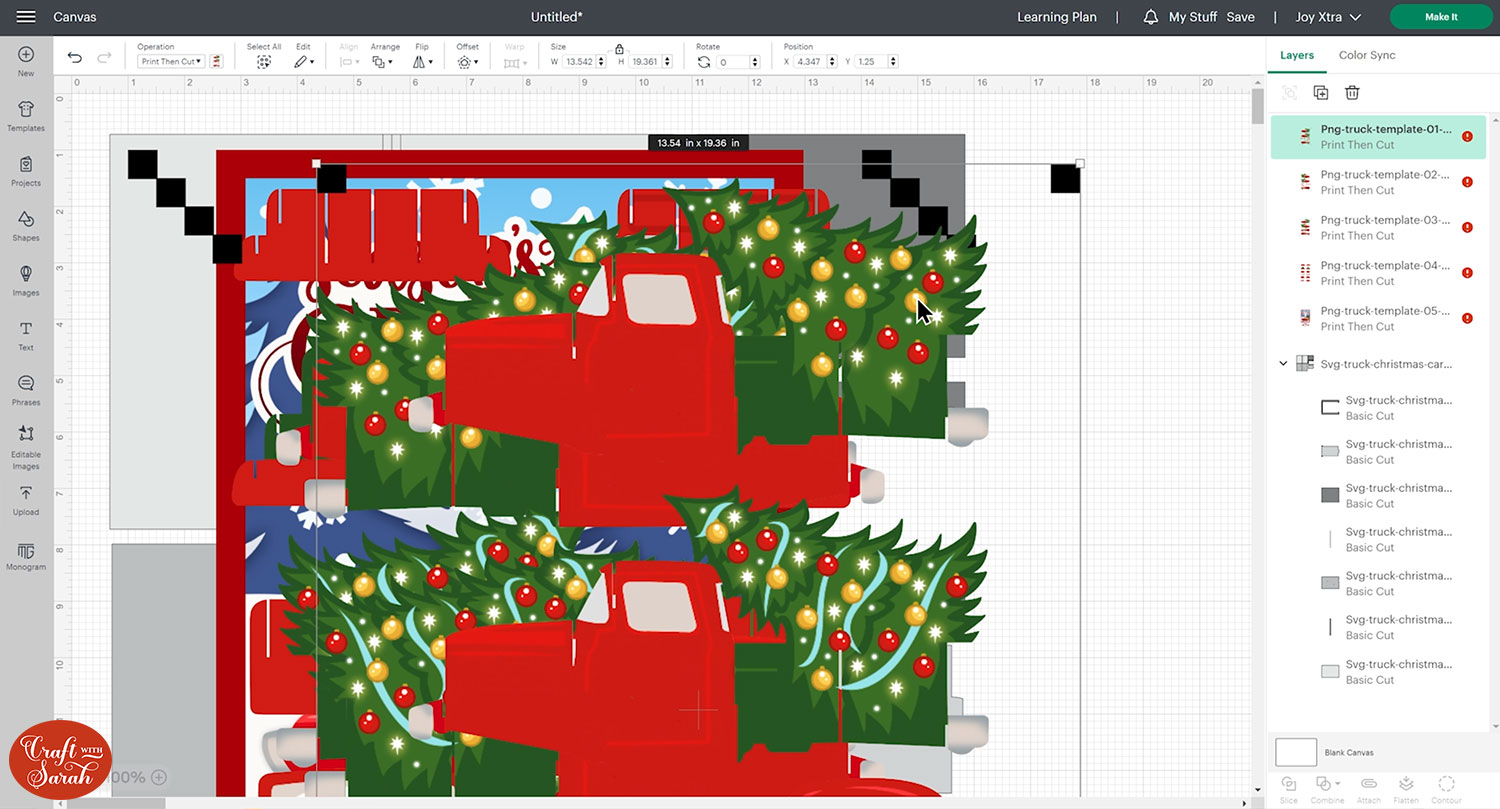1500x809 pixels.
Task: Open the notifications bell
Action: click(x=1151, y=17)
